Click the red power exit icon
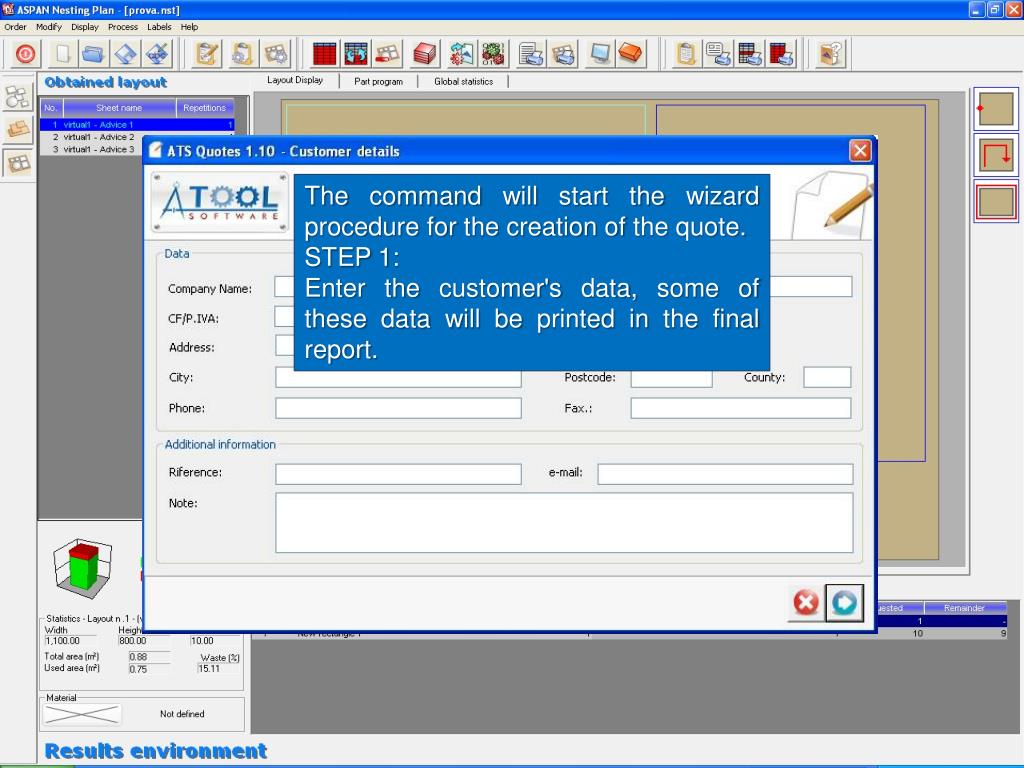Image resolution: width=1024 pixels, height=768 pixels. point(25,54)
